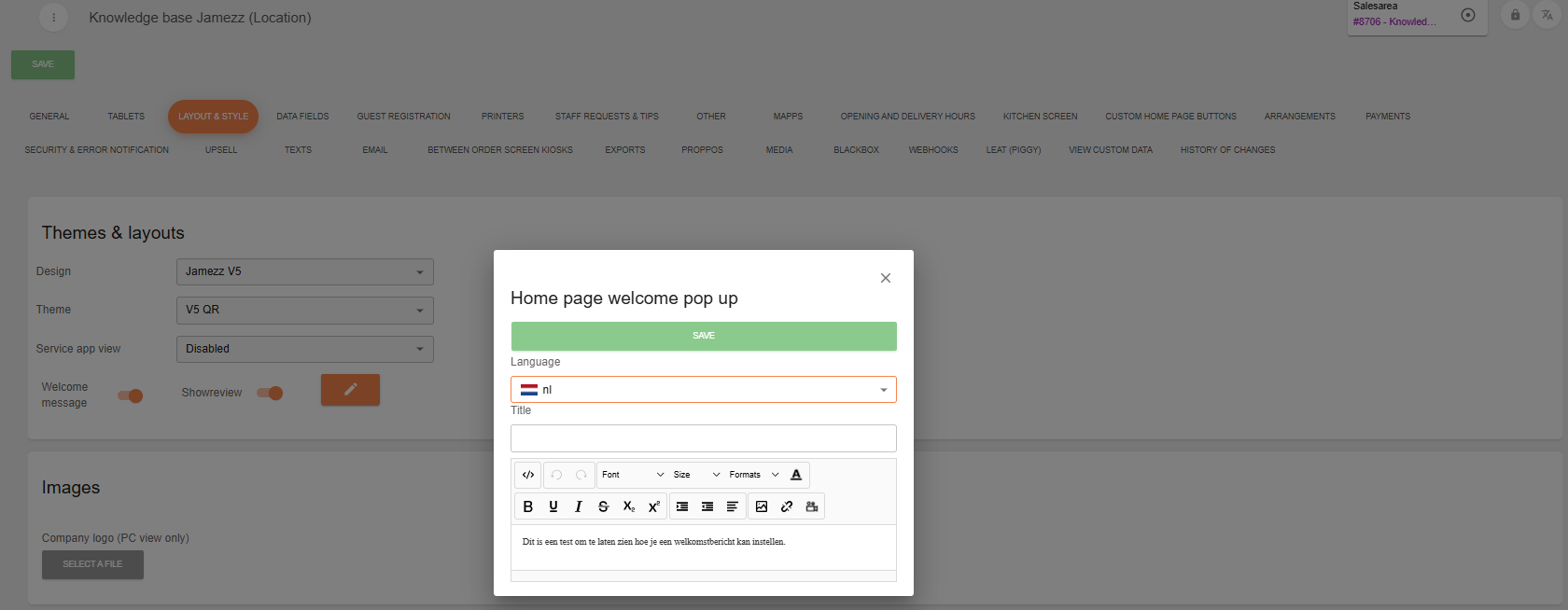Toggle italic text formatting
The height and width of the screenshot is (610, 1568).
coord(579,506)
